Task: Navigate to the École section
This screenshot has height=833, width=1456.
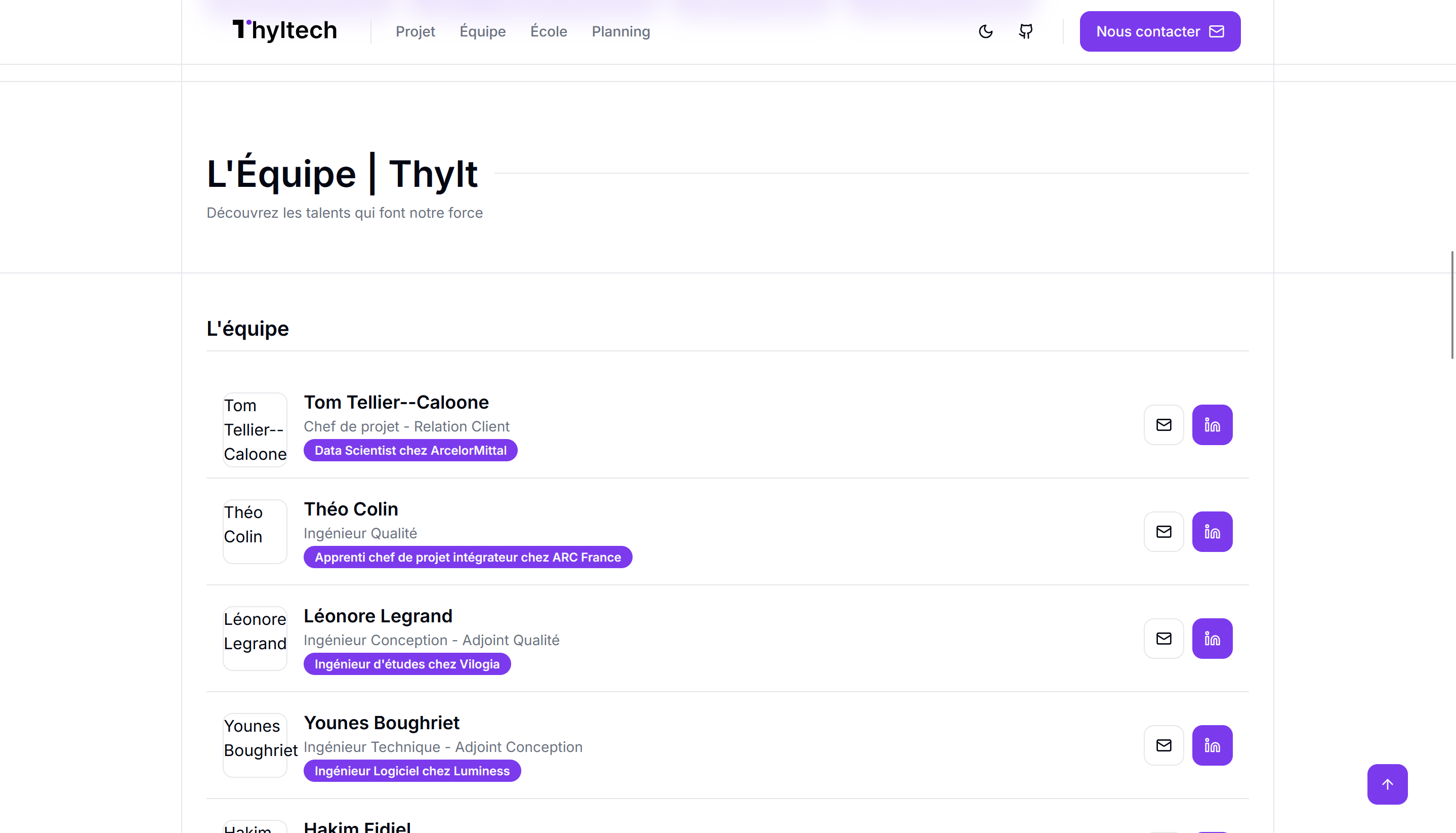Action: click(x=548, y=31)
